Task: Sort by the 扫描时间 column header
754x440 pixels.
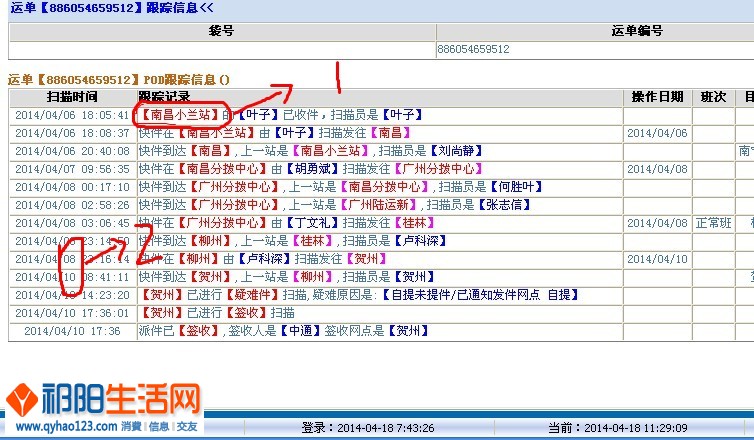Action: (x=72, y=97)
